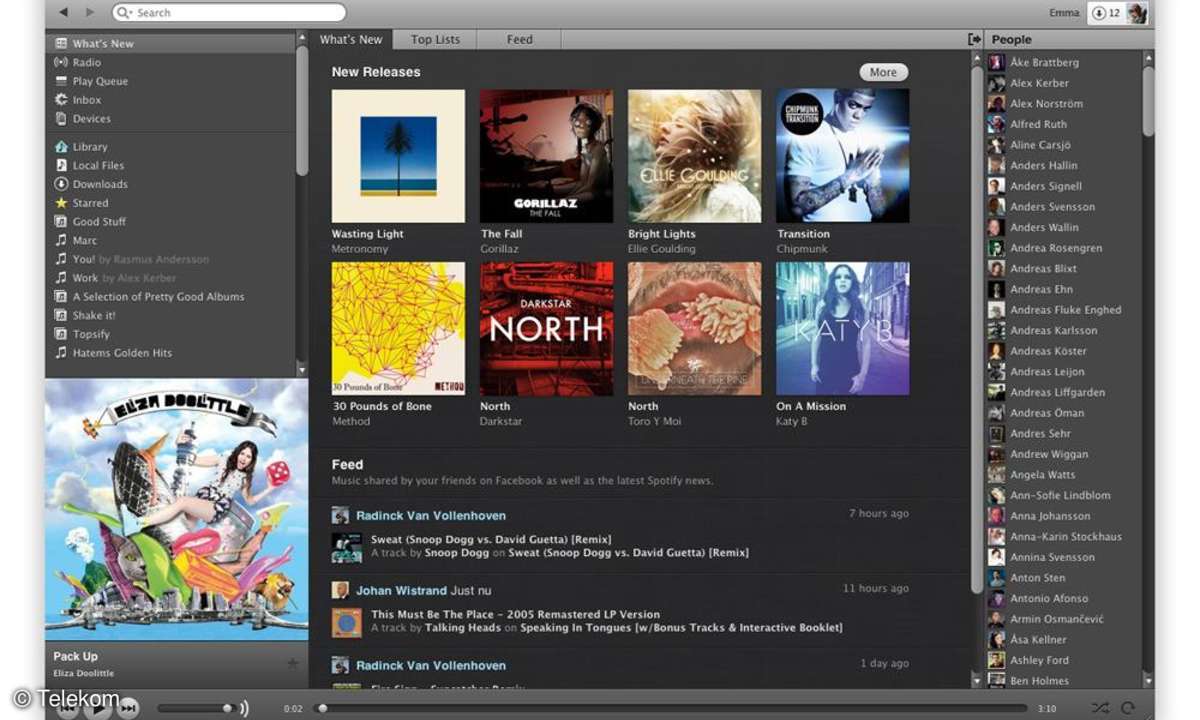Screen dimensions: 1200x720
Task: Open Hatems Golden Hits playlist
Action: coord(170,353)
